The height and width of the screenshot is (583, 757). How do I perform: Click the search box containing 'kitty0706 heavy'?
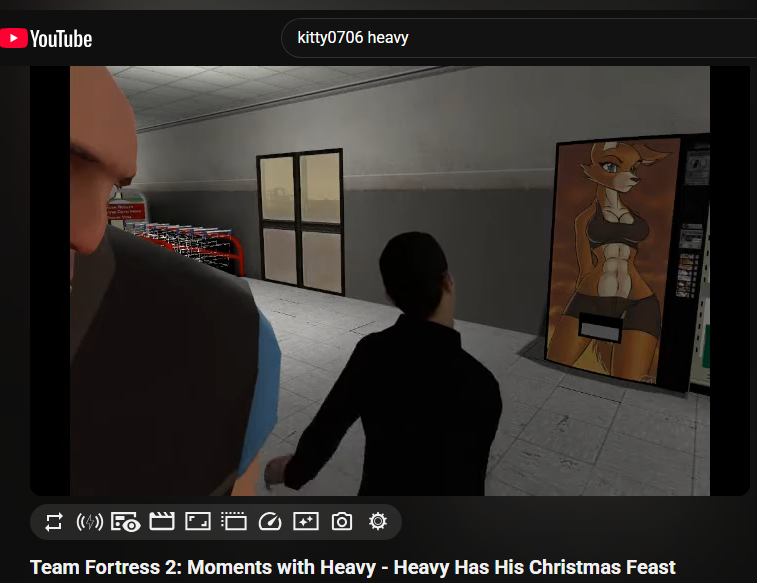click(x=500, y=38)
